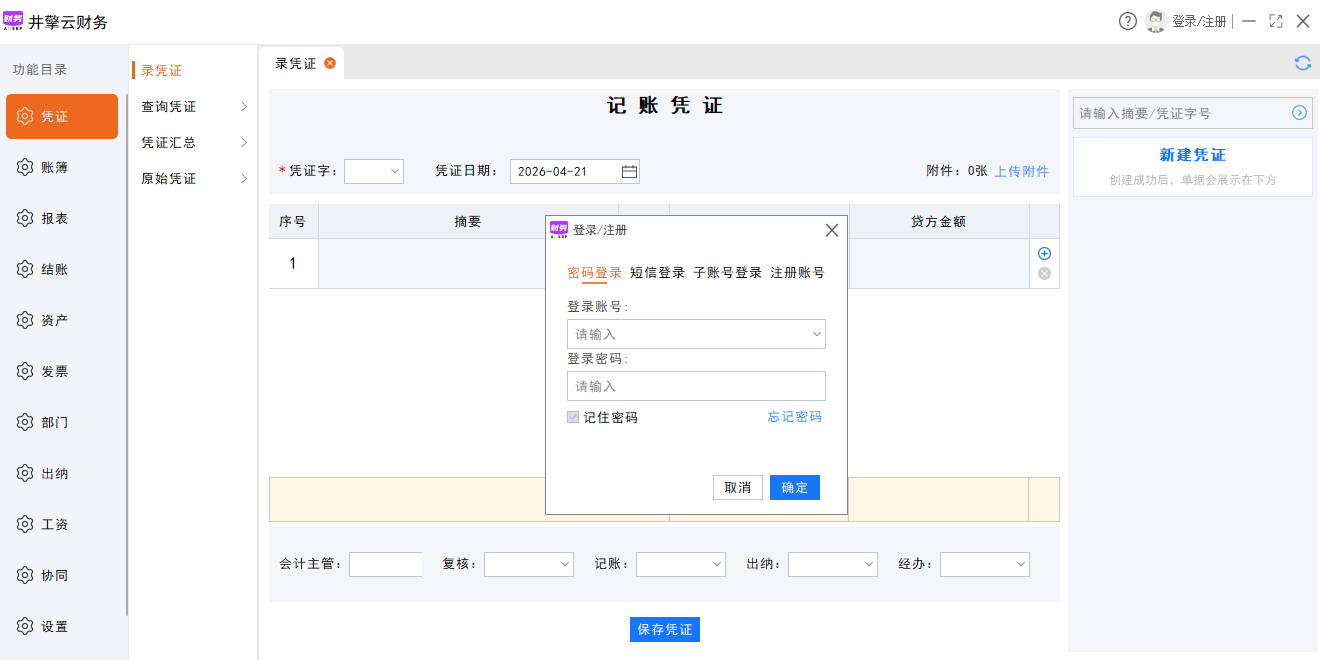Switch to 注册账号 tab
Image resolution: width=1320 pixels, height=660 pixels.
coord(797,273)
